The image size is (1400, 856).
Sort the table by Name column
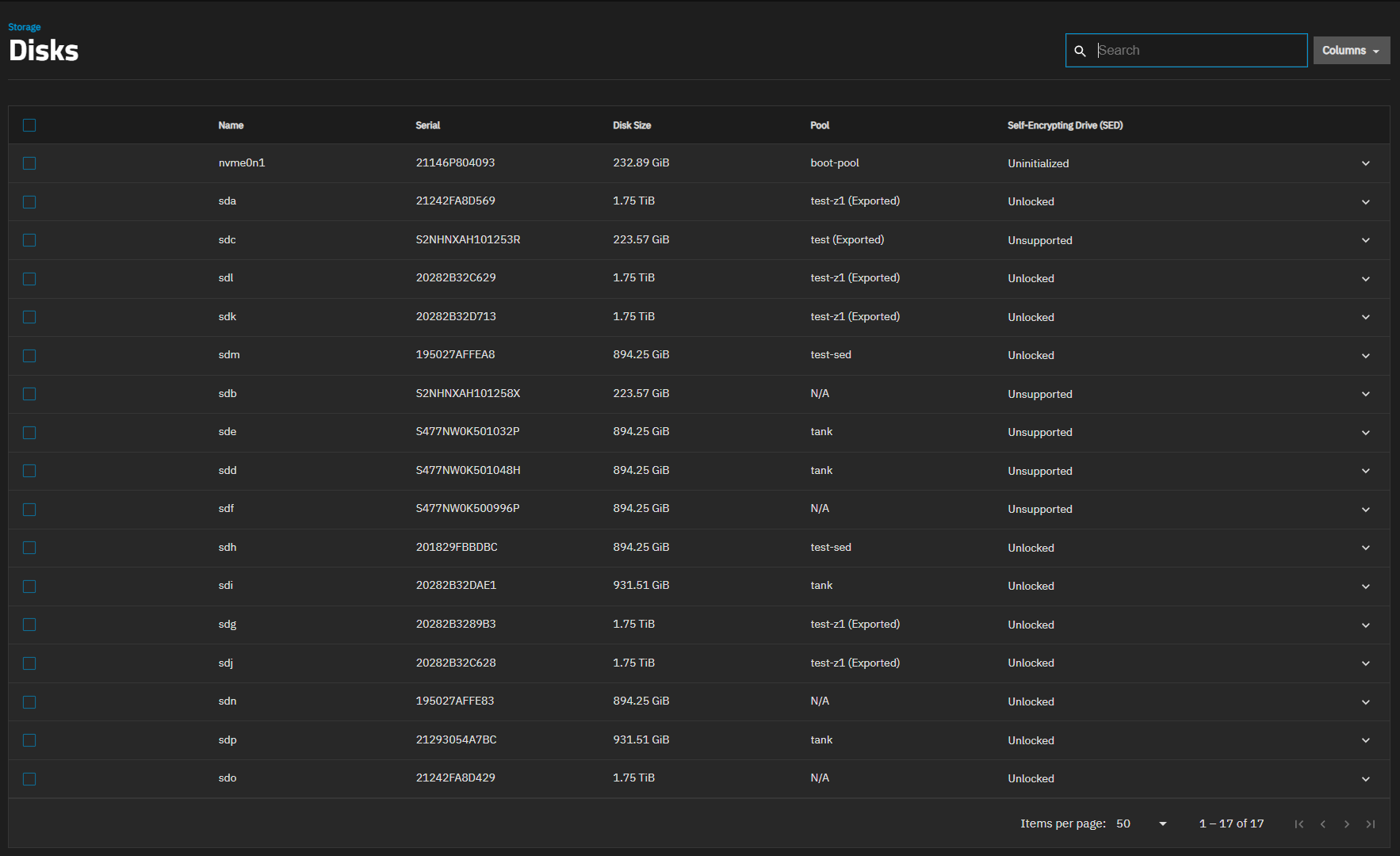pyautogui.click(x=231, y=125)
